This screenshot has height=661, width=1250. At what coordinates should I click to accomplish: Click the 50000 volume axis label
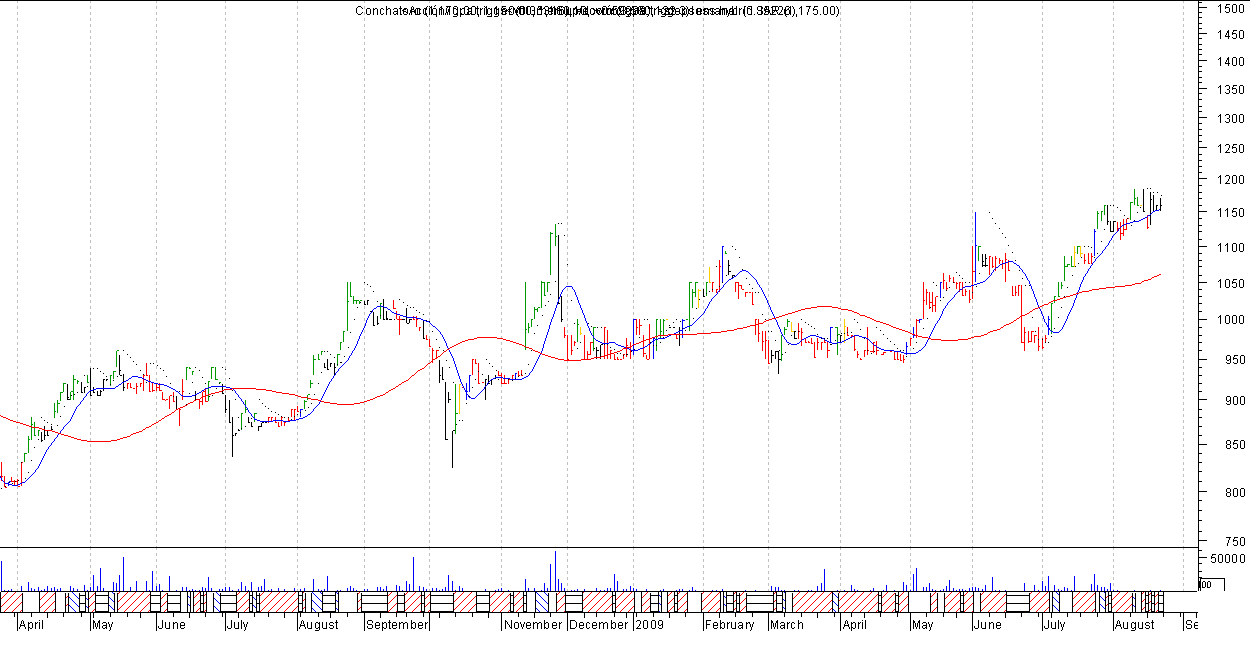(1227, 558)
